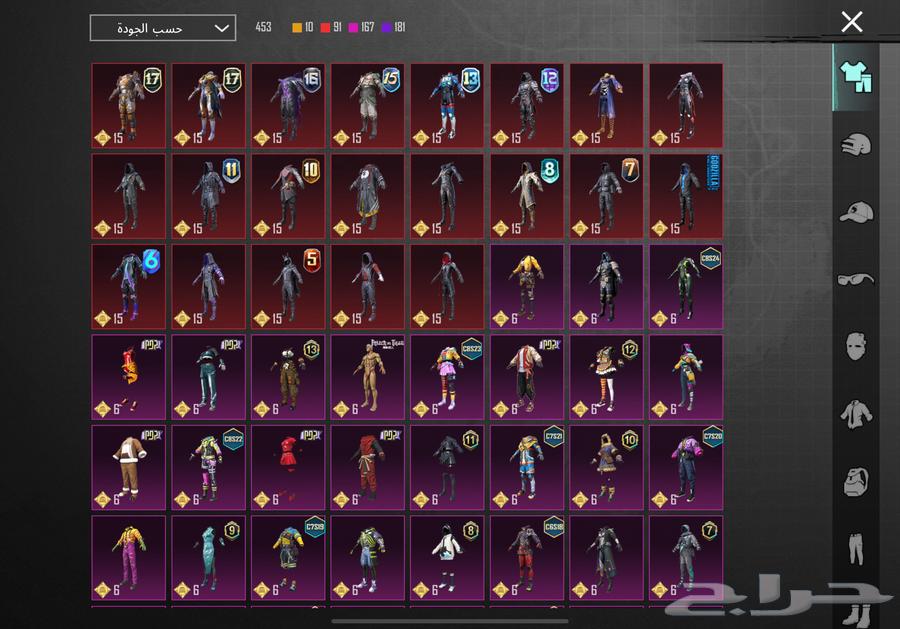Image resolution: width=900 pixels, height=629 pixels.
Task: Open the jacket tops category
Action: pyautogui.click(x=855, y=413)
